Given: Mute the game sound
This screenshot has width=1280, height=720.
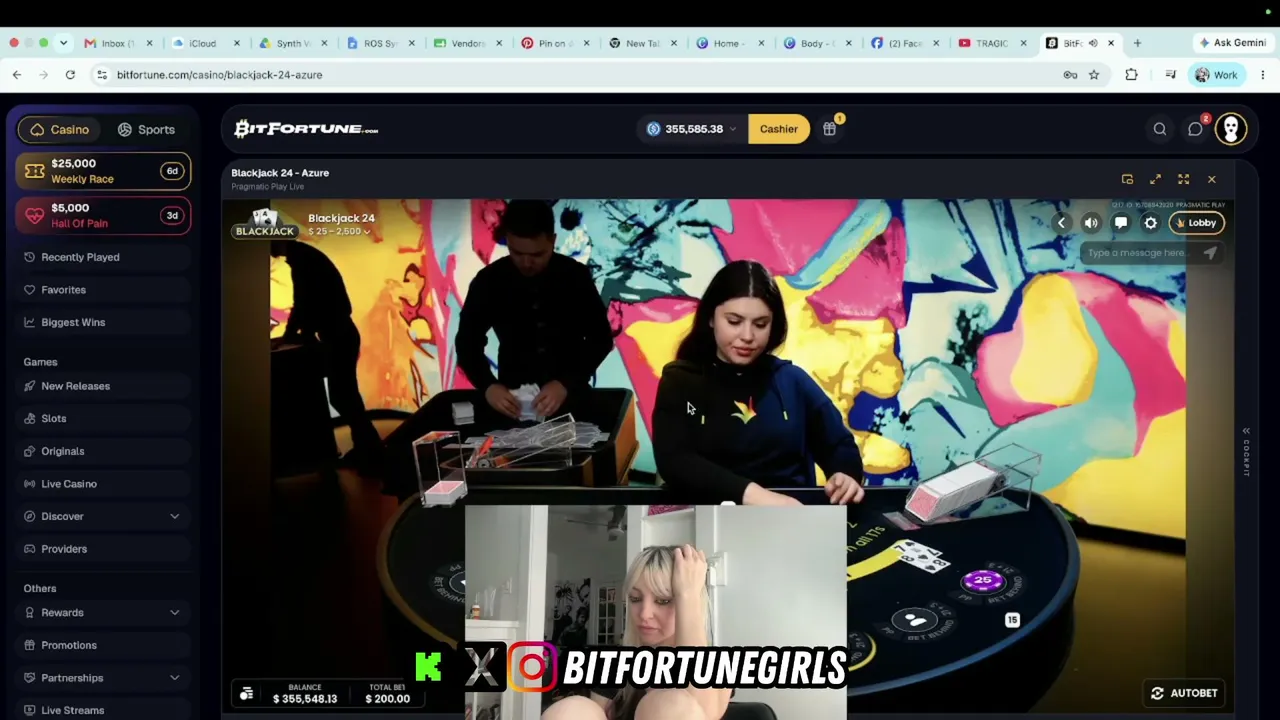Looking at the screenshot, I should 1091,223.
